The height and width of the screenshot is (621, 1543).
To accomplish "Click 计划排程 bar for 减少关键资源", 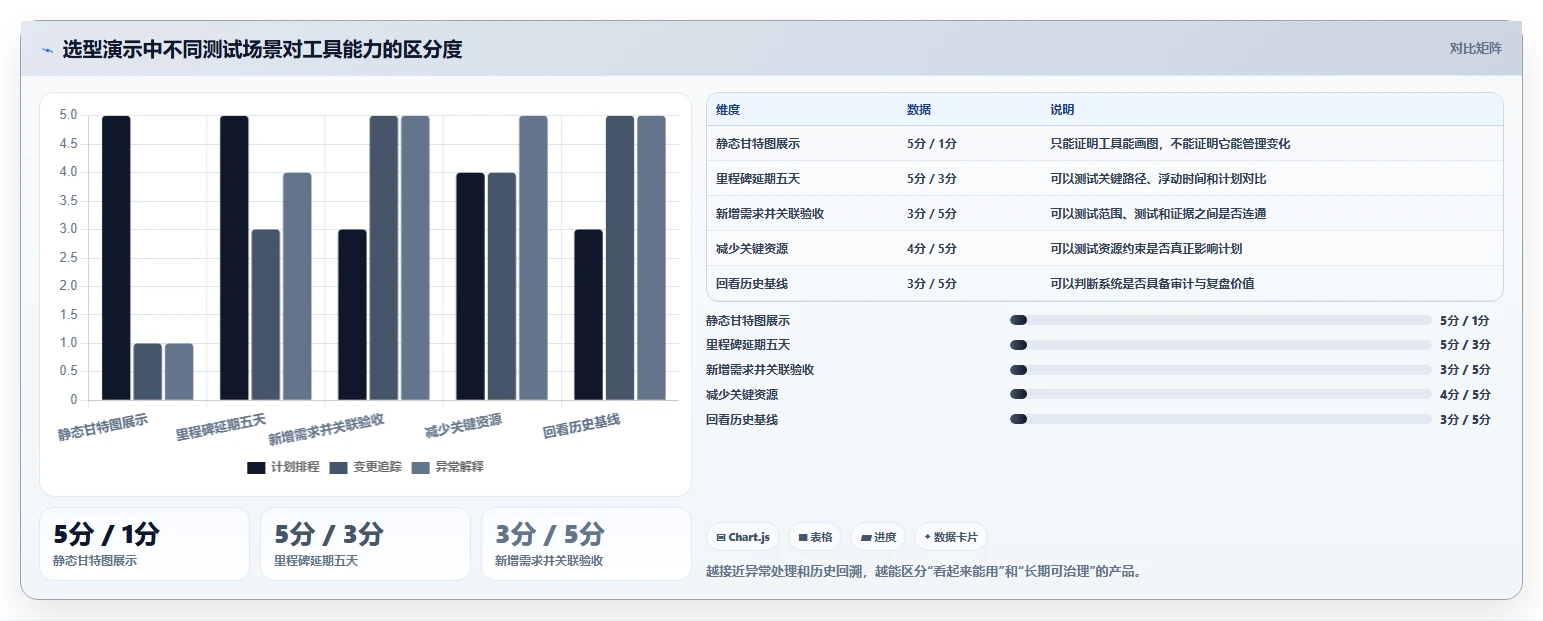I will [x=470, y=287].
